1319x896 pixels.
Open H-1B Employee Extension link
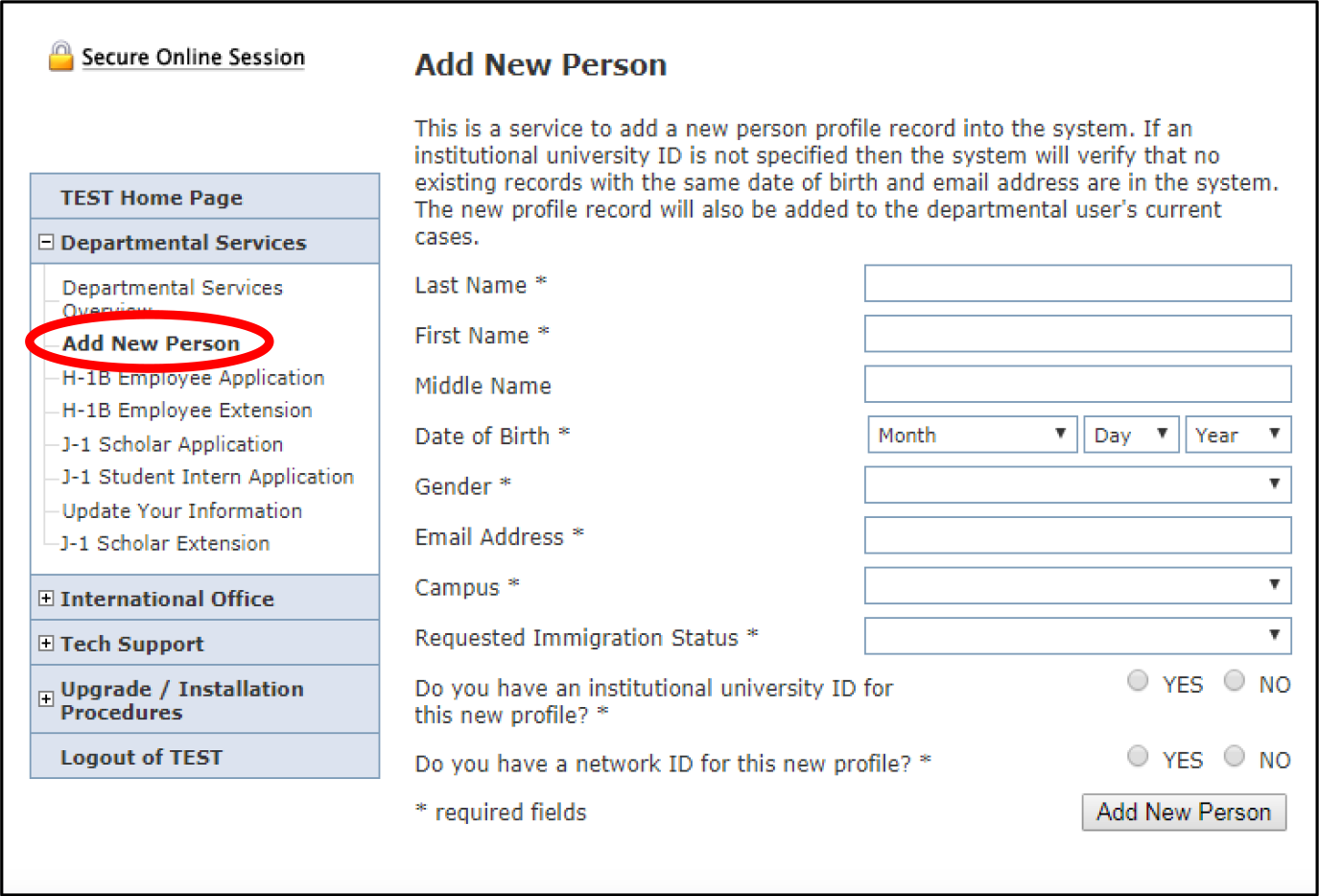[x=187, y=411]
